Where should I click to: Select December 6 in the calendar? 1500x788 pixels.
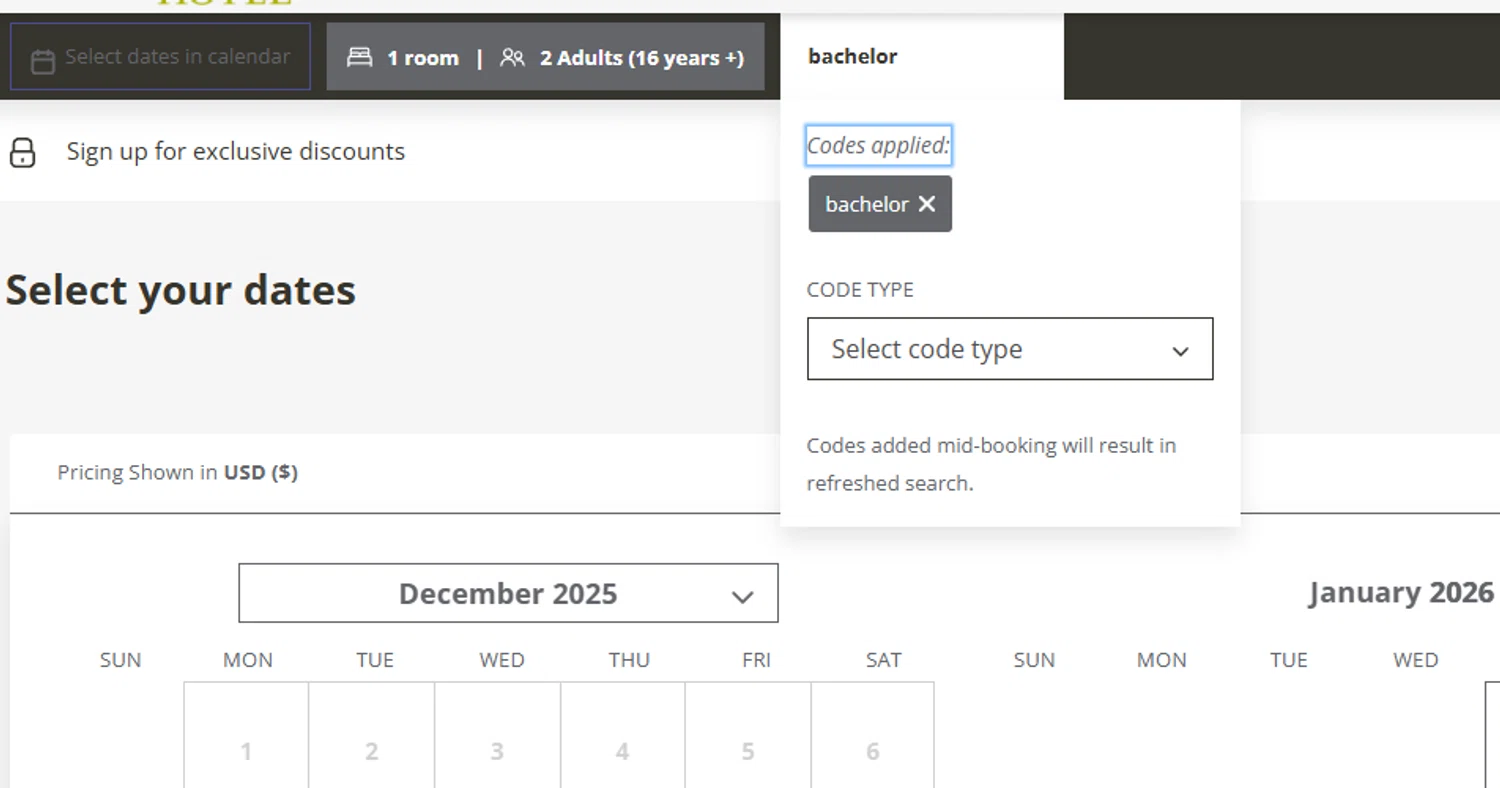tap(873, 735)
